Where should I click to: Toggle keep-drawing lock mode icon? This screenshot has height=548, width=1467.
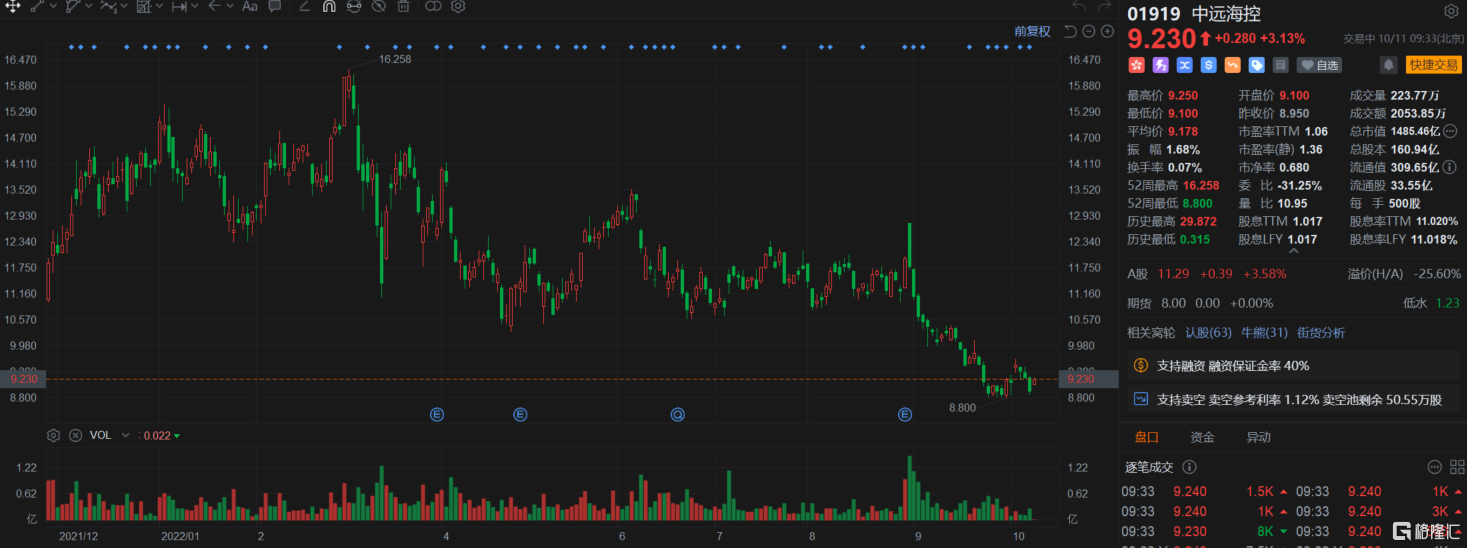(x=354, y=6)
